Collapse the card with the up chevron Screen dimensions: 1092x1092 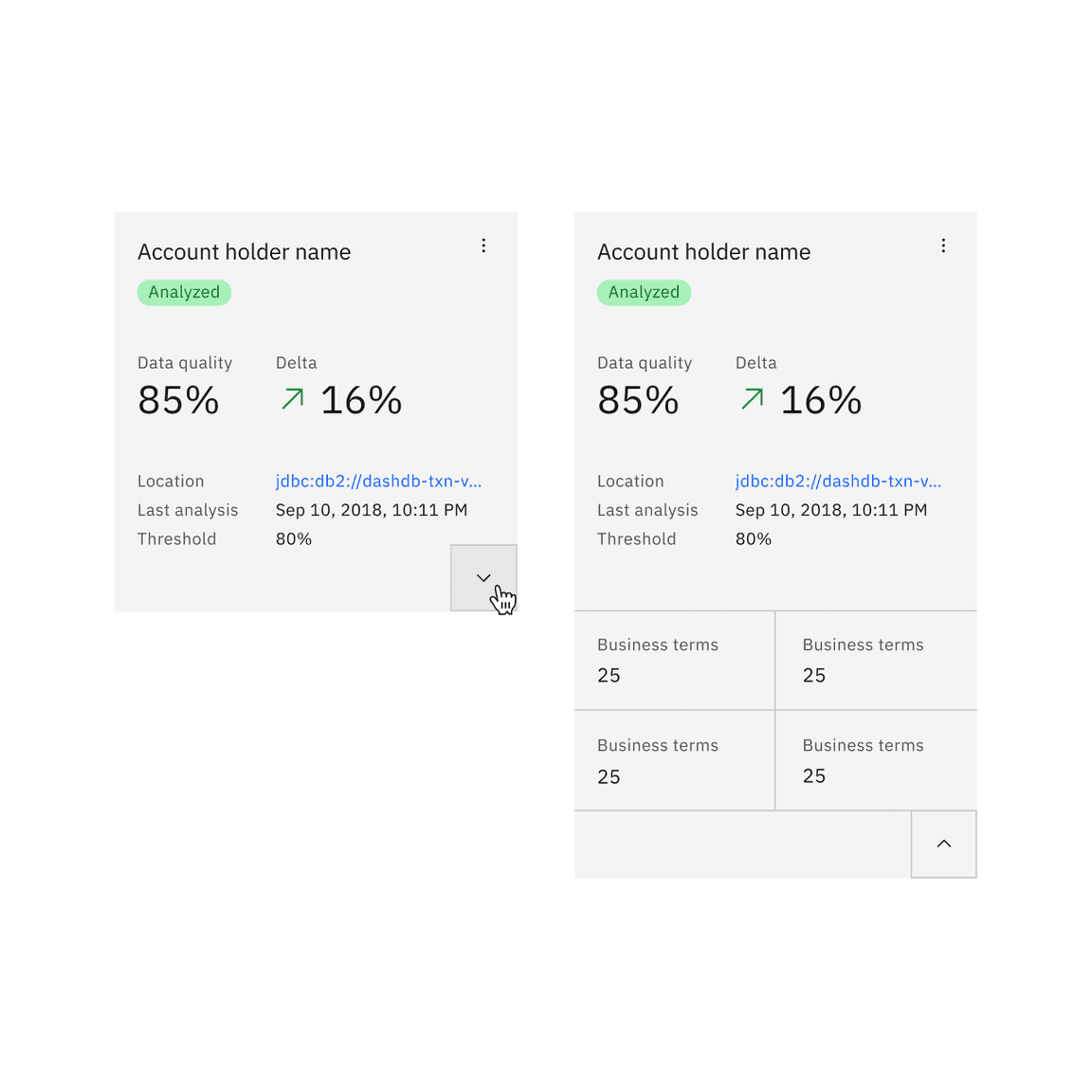(943, 844)
